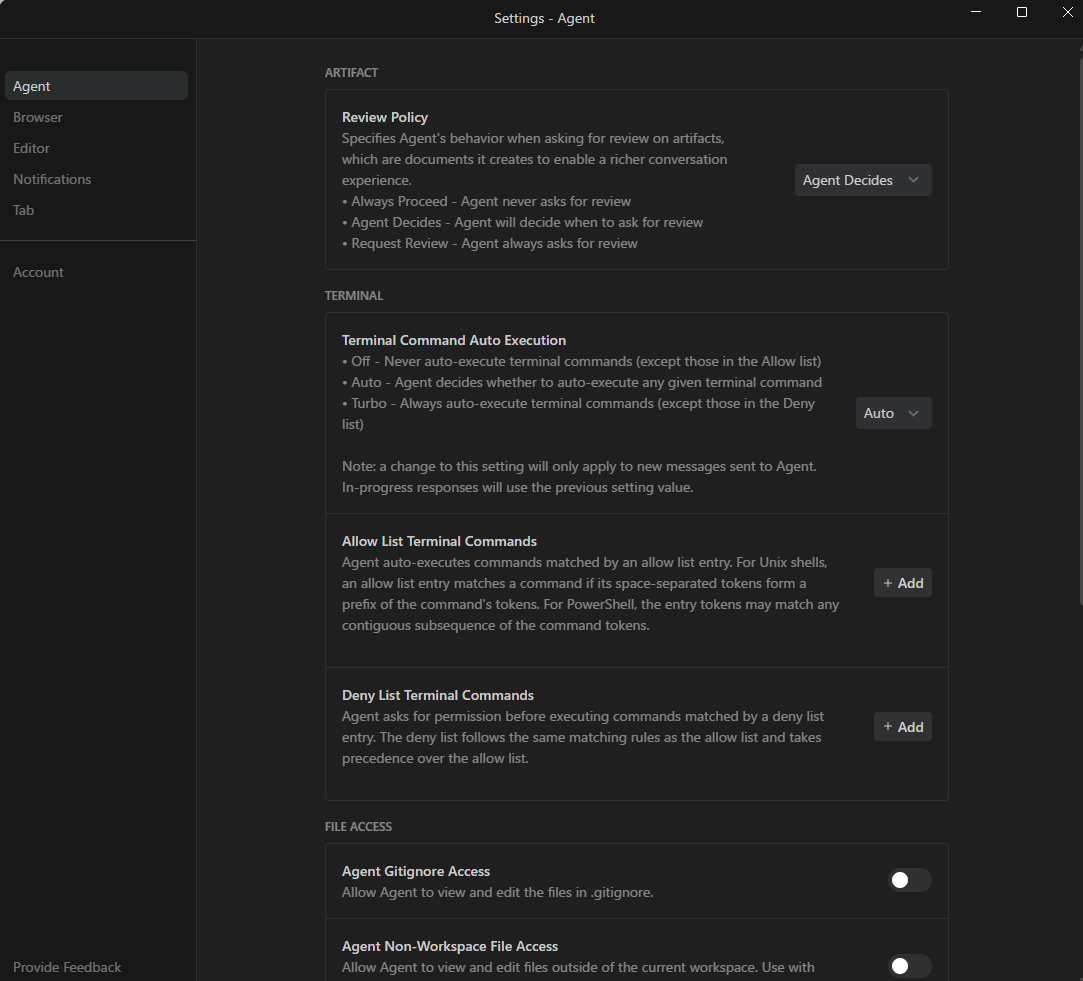Open the Account settings page

(x=38, y=272)
